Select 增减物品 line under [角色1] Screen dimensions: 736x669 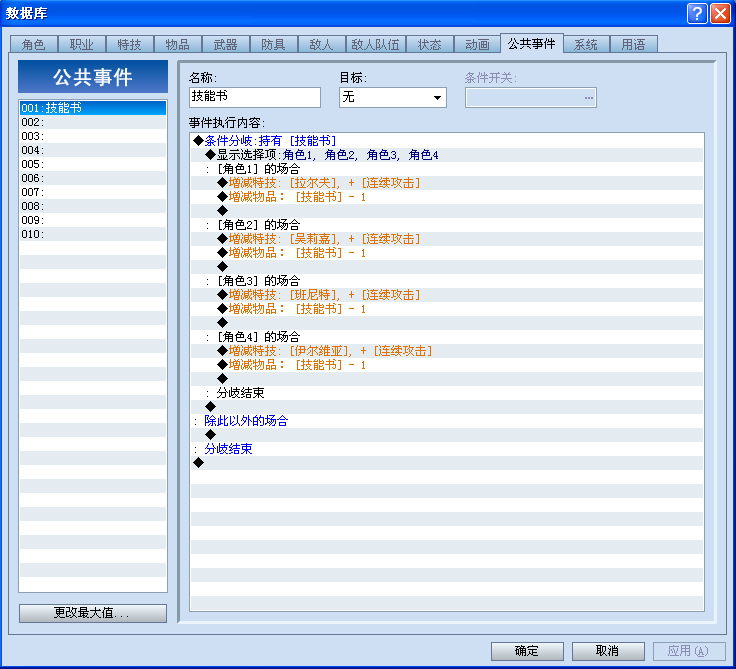447,197
